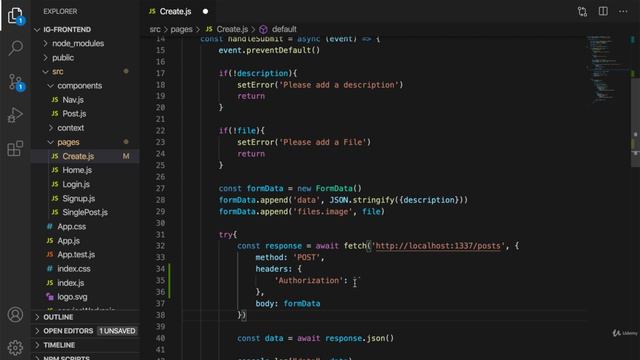Click the Open Changes compare icon
Viewport: 640px width, 360px height.
pos(582,11)
